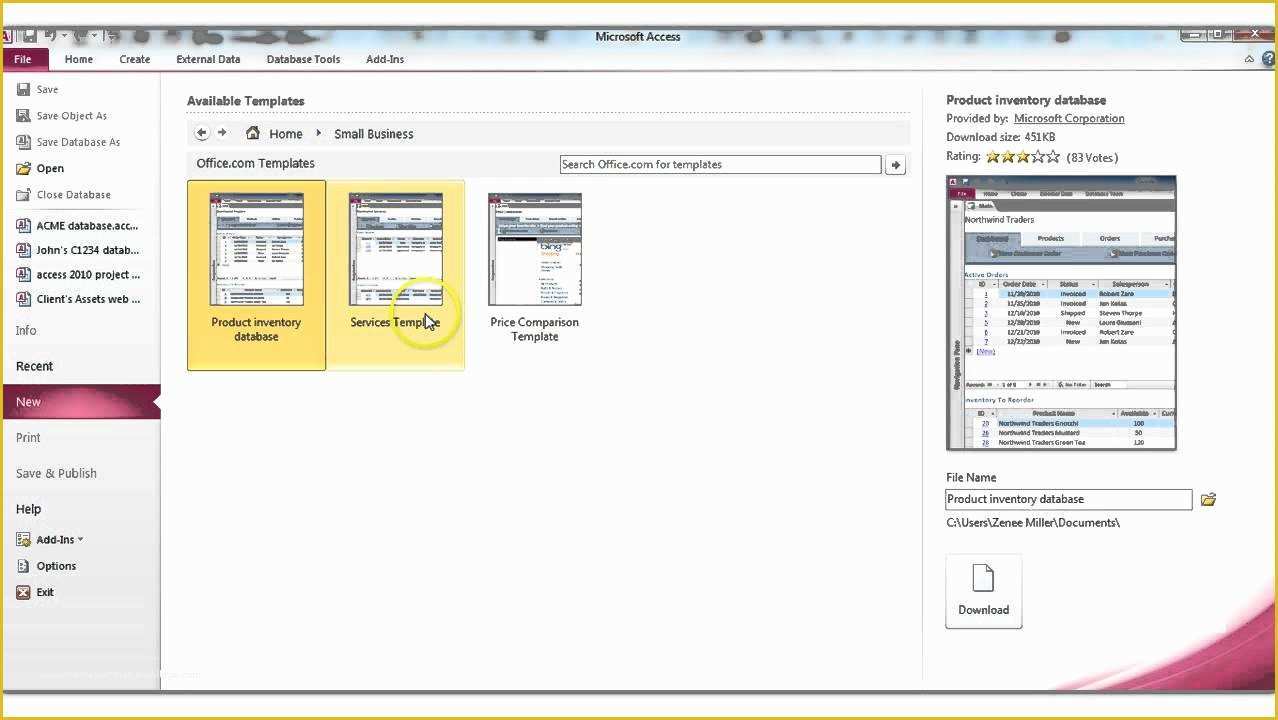Select Recent in the backstage sidebar
Viewport: 1278px width, 720px height.
pos(34,366)
